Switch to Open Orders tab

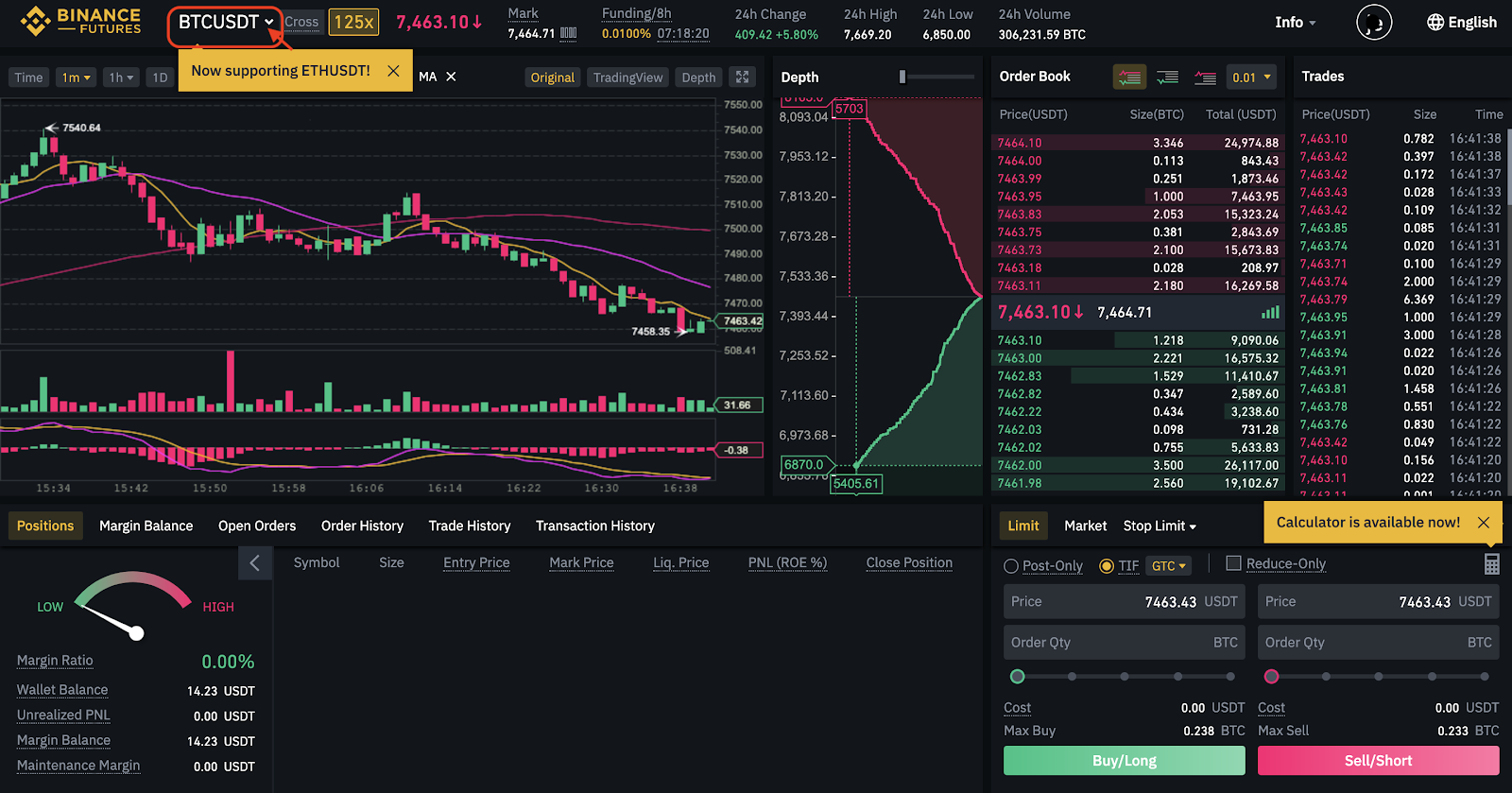pos(257,526)
